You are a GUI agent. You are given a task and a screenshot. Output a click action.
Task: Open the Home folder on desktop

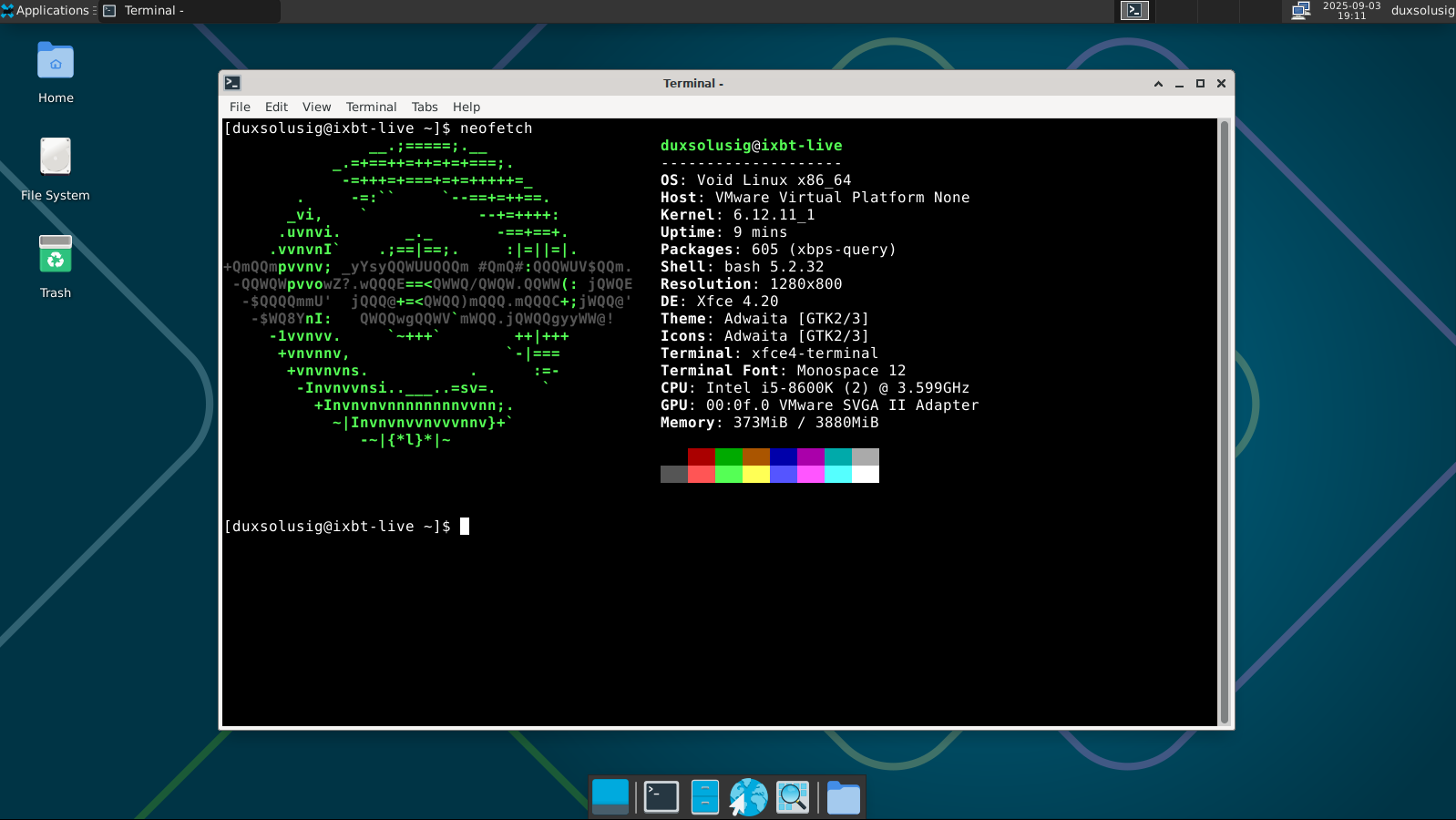click(56, 62)
